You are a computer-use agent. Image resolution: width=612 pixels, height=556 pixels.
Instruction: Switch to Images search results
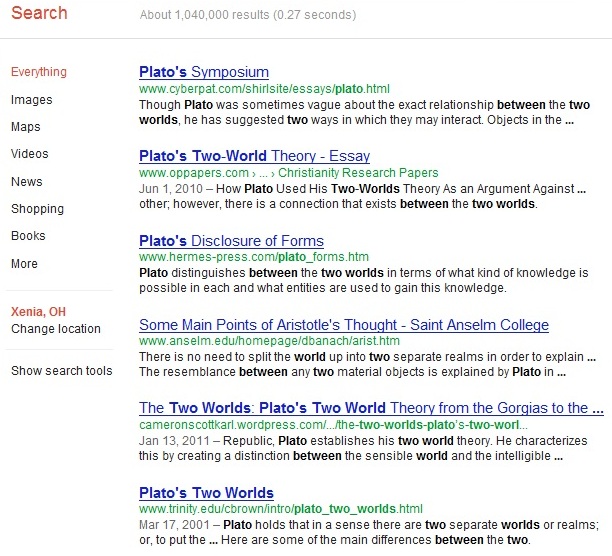(x=32, y=100)
